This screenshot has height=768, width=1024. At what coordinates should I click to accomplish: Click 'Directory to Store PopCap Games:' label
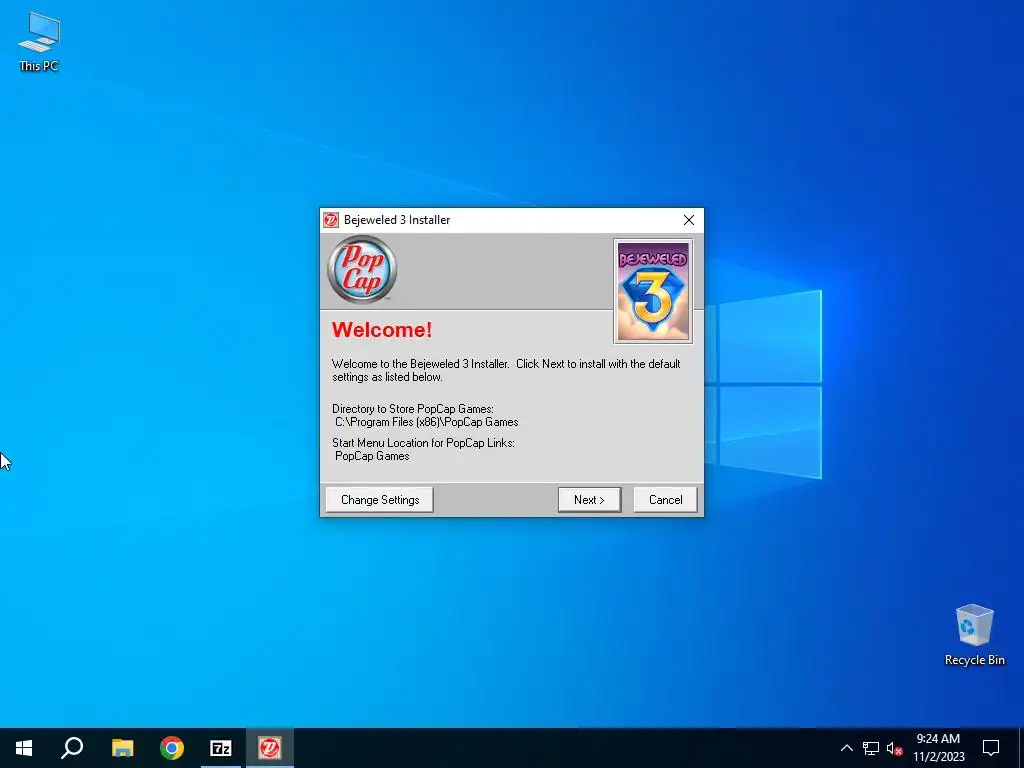click(x=413, y=409)
